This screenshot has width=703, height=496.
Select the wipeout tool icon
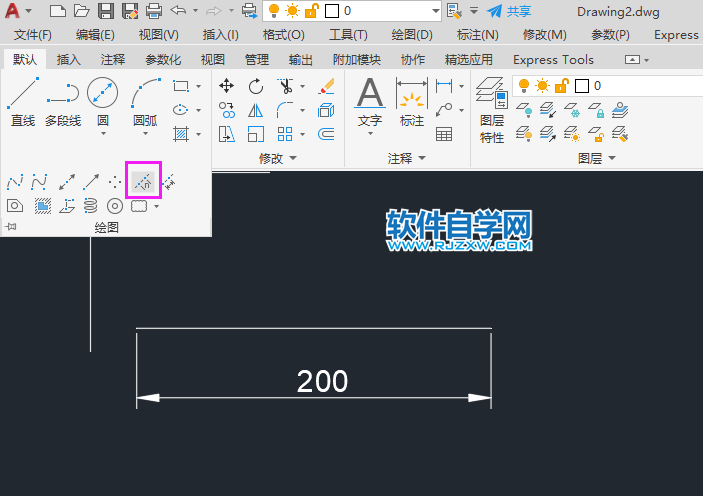[x=43, y=206]
